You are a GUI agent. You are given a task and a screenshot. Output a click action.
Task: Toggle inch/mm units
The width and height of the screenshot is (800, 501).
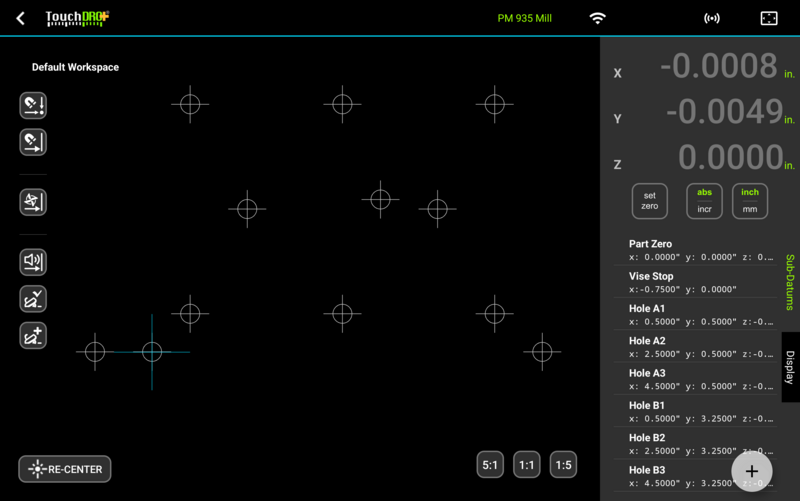pos(750,201)
